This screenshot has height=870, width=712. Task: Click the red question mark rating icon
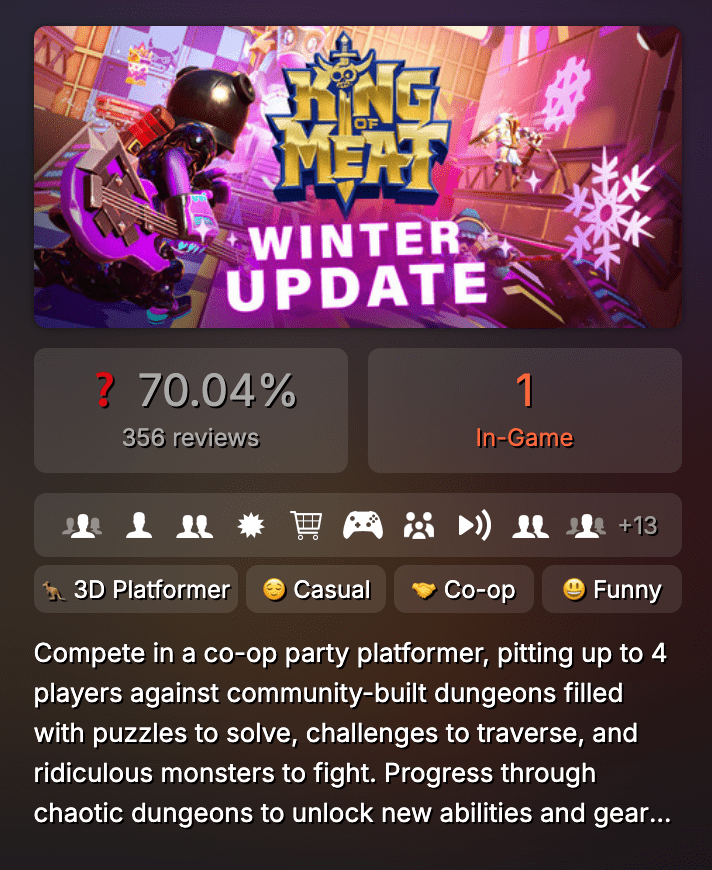coord(104,390)
